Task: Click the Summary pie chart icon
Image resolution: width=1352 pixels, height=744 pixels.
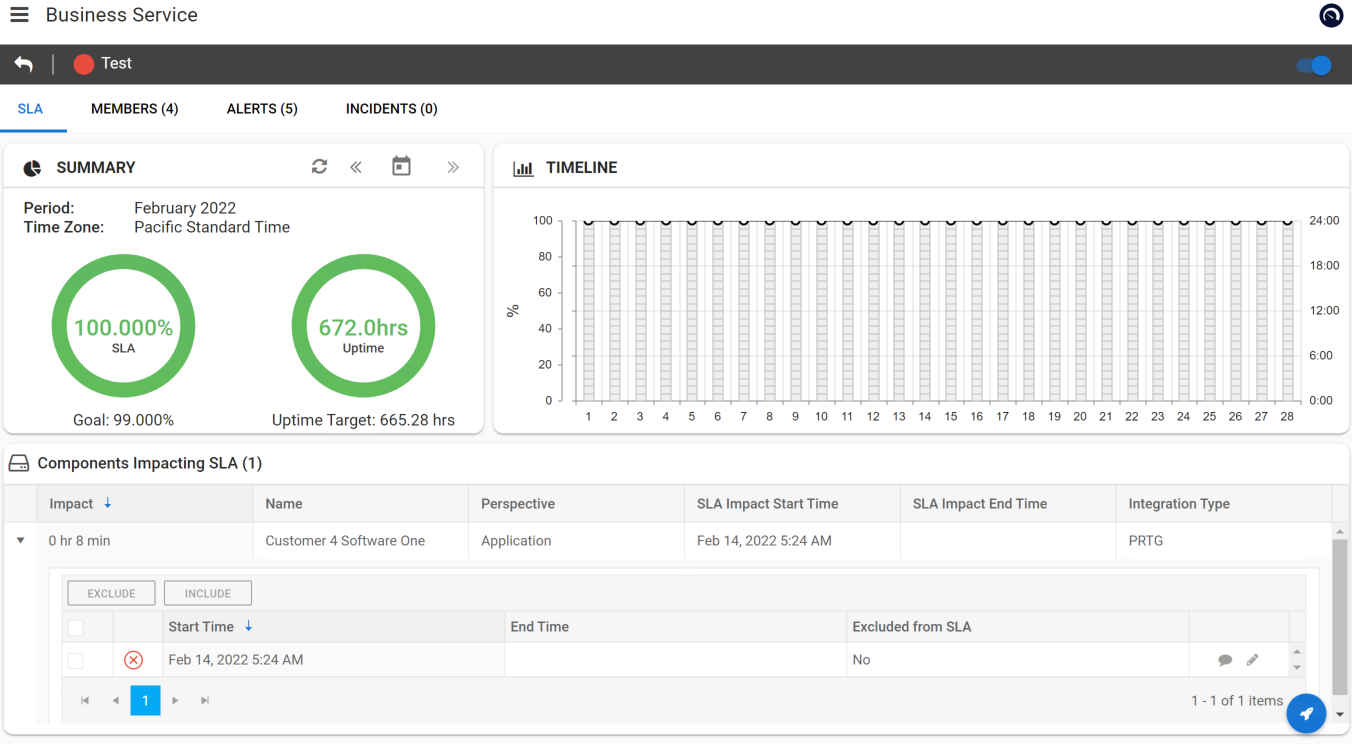Action: point(31,167)
